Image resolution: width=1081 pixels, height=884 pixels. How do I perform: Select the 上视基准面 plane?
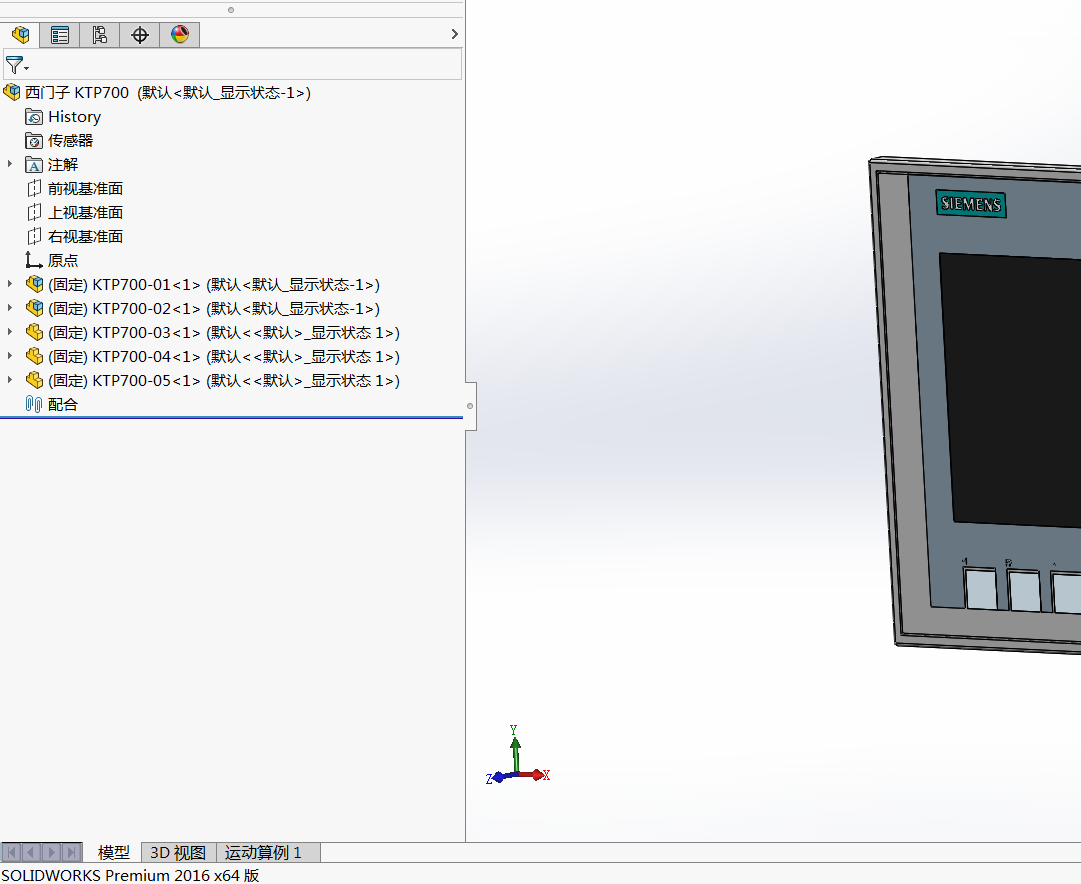point(85,212)
